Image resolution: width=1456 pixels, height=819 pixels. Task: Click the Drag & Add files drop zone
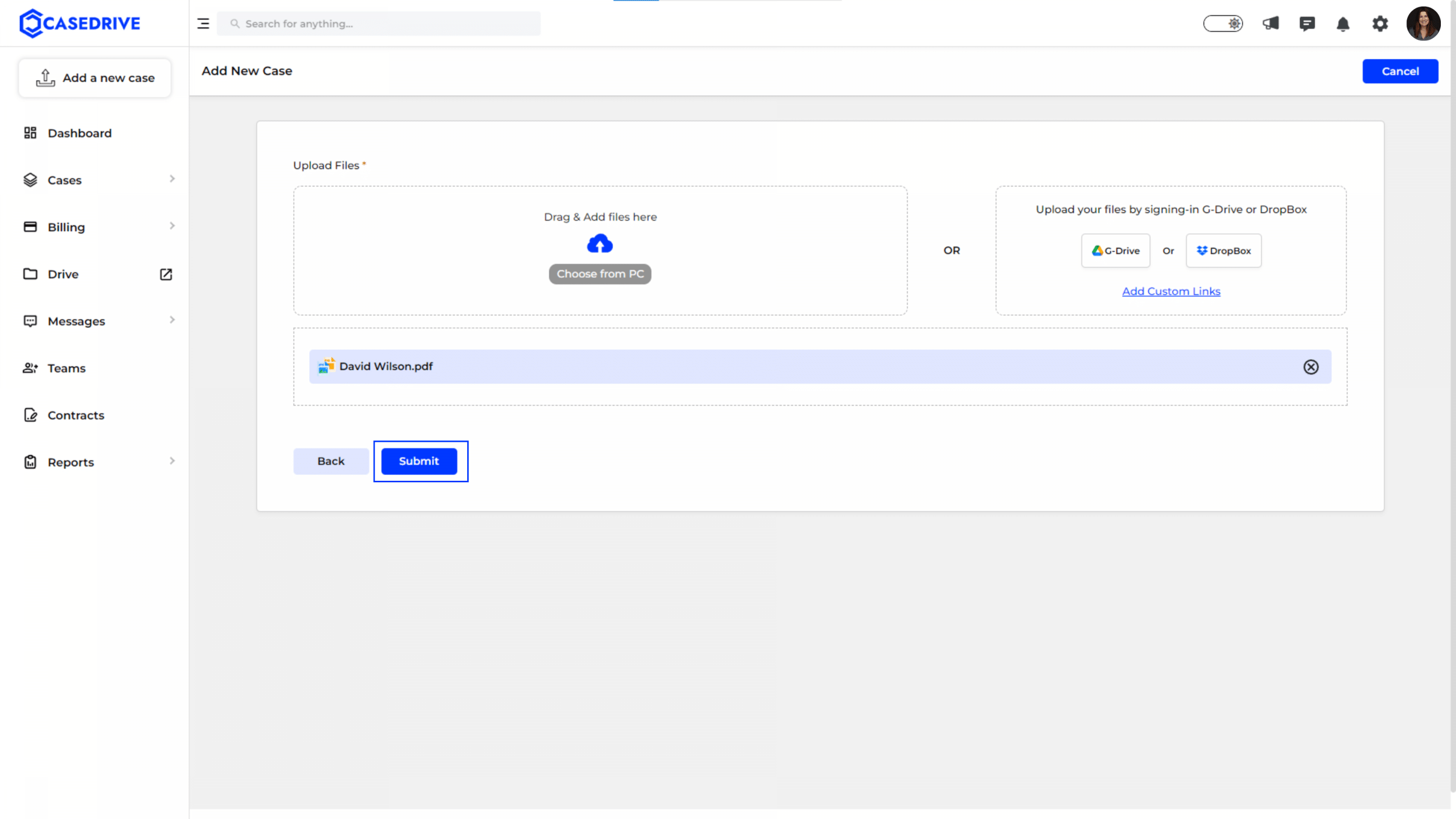(x=600, y=250)
